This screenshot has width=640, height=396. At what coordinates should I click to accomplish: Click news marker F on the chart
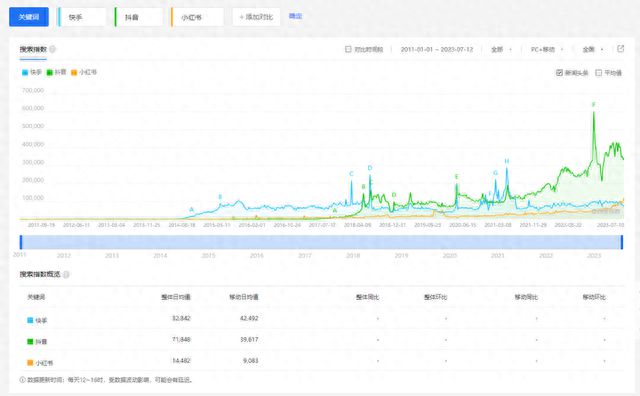tap(593, 105)
